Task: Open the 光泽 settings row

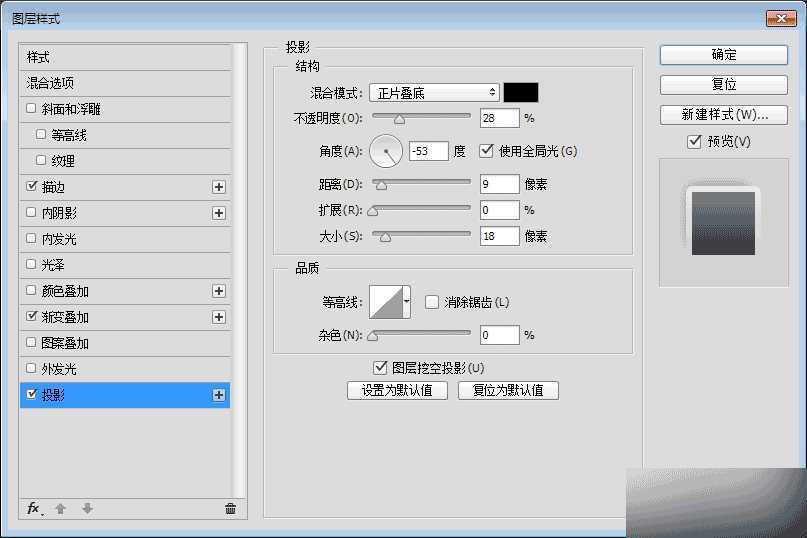Action: pyautogui.click(x=126, y=265)
